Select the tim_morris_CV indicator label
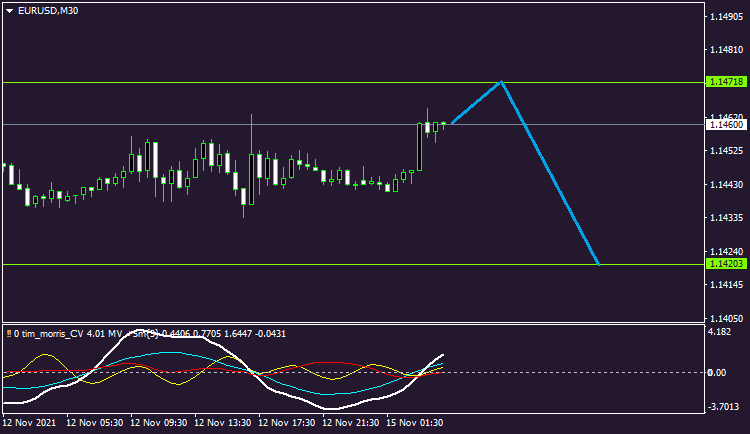This screenshot has width=750, height=434. point(146,334)
